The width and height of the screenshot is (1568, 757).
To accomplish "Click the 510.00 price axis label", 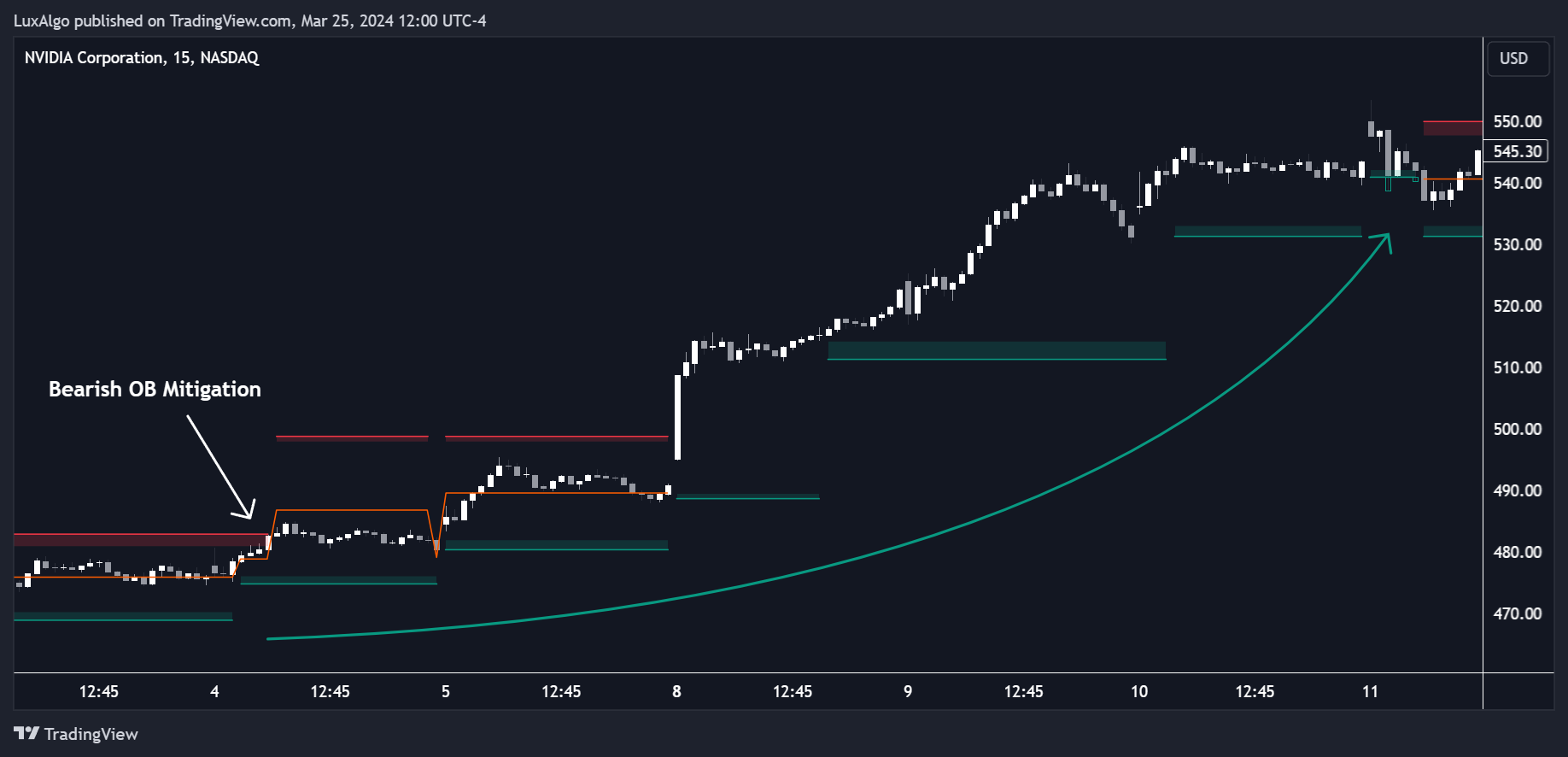I will [1517, 367].
